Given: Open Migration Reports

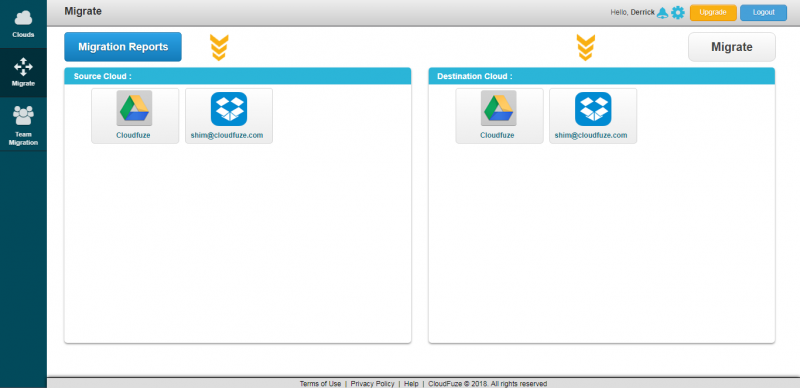Looking at the screenshot, I should pyautogui.click(x=123, y=47).
